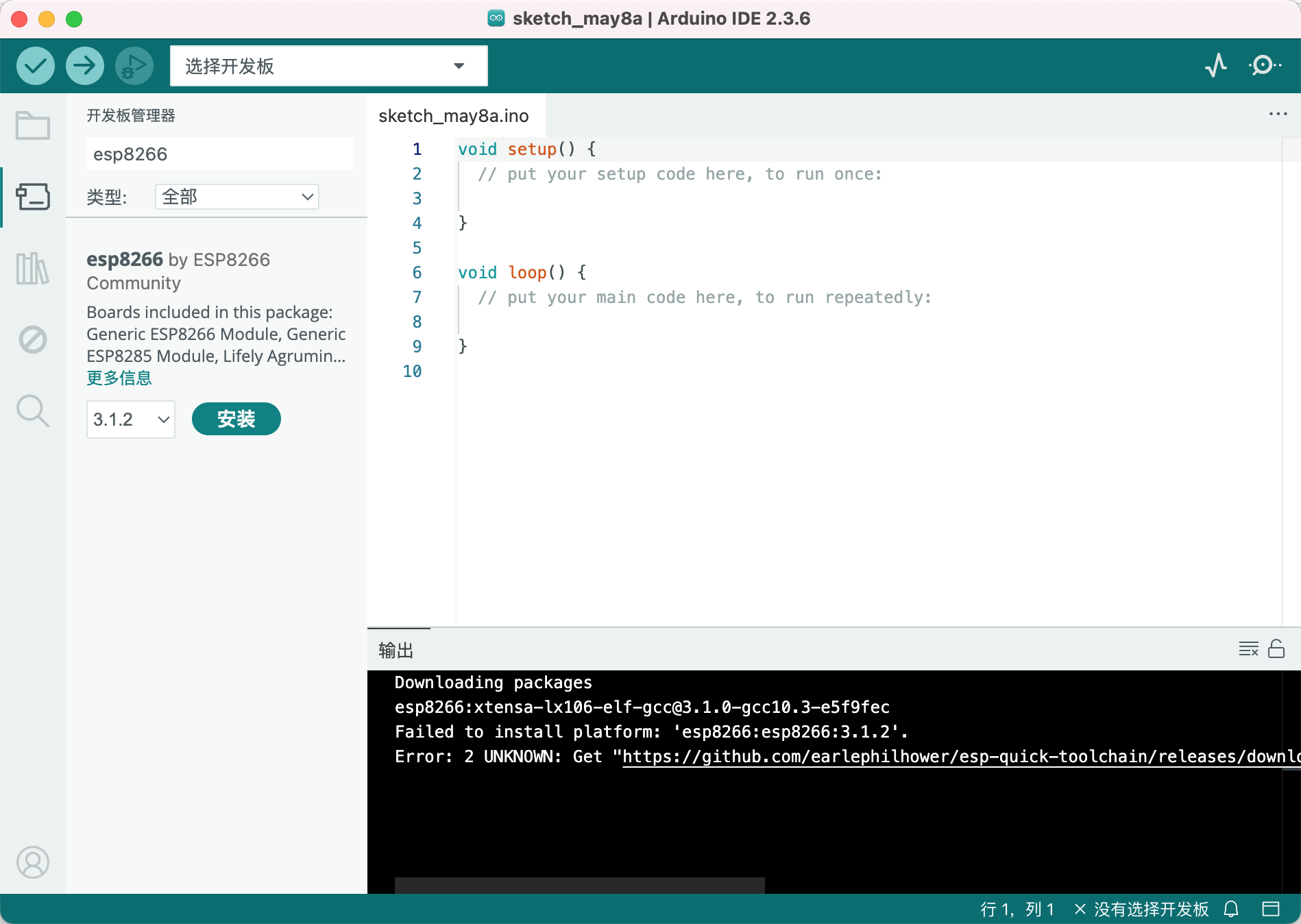
Task: Open the 选择开发板 board selector dropdown
Action: pyautogui.click(x=328, y=66)
